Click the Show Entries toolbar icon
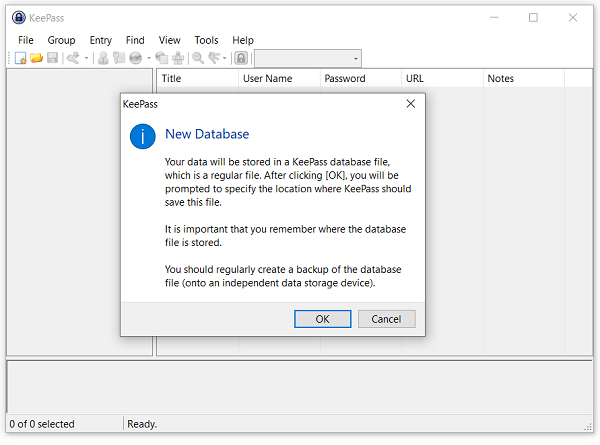Viewport: 600px width, 445px height. [214, 58]
